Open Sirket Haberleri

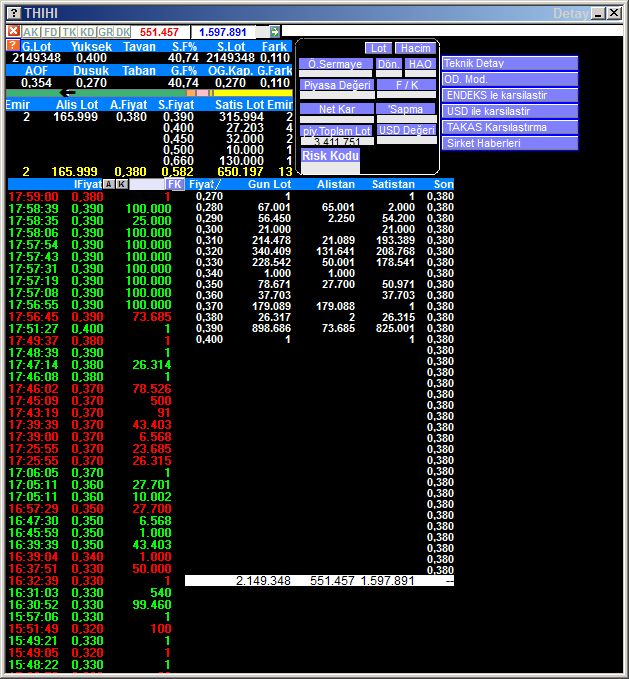click(510, 143)
